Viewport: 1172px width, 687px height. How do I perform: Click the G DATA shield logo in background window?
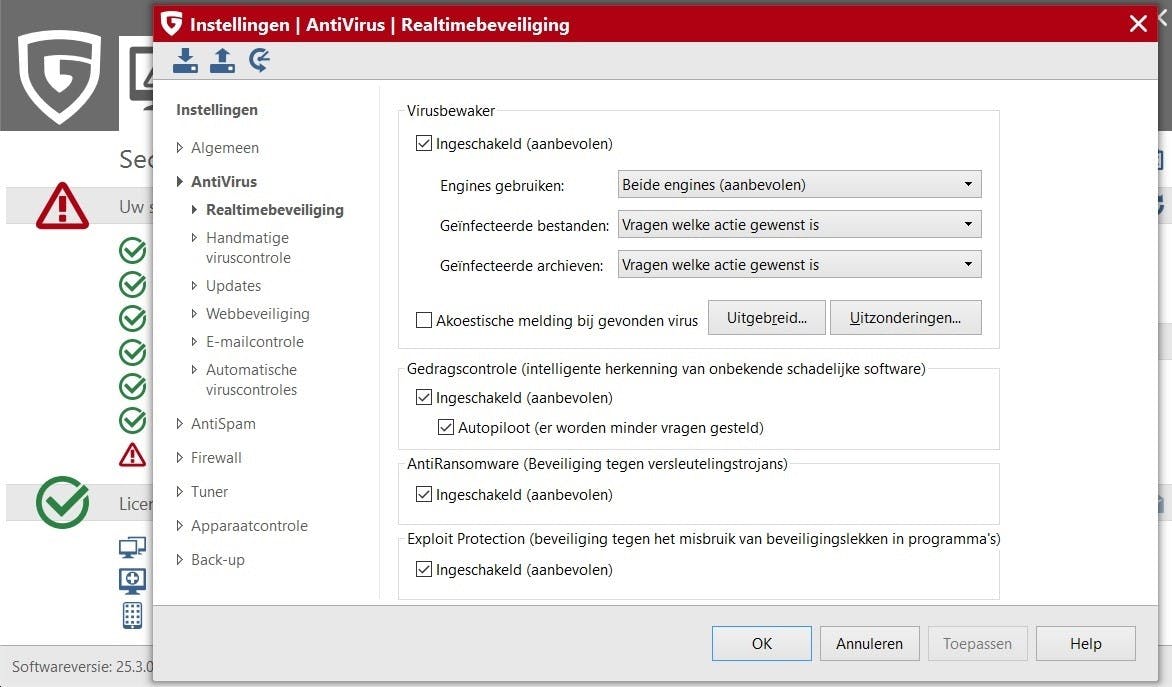[60, 75]
